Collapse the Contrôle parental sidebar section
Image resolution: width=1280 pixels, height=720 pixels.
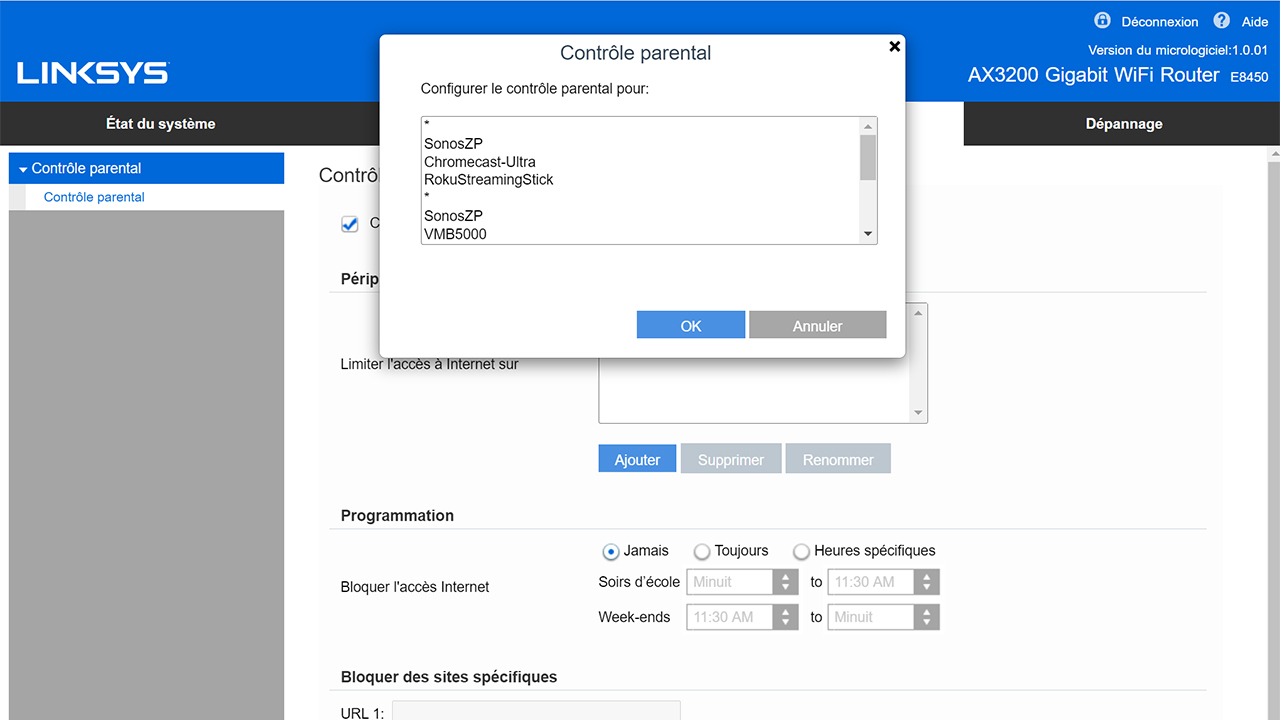(x=146, y=168)
